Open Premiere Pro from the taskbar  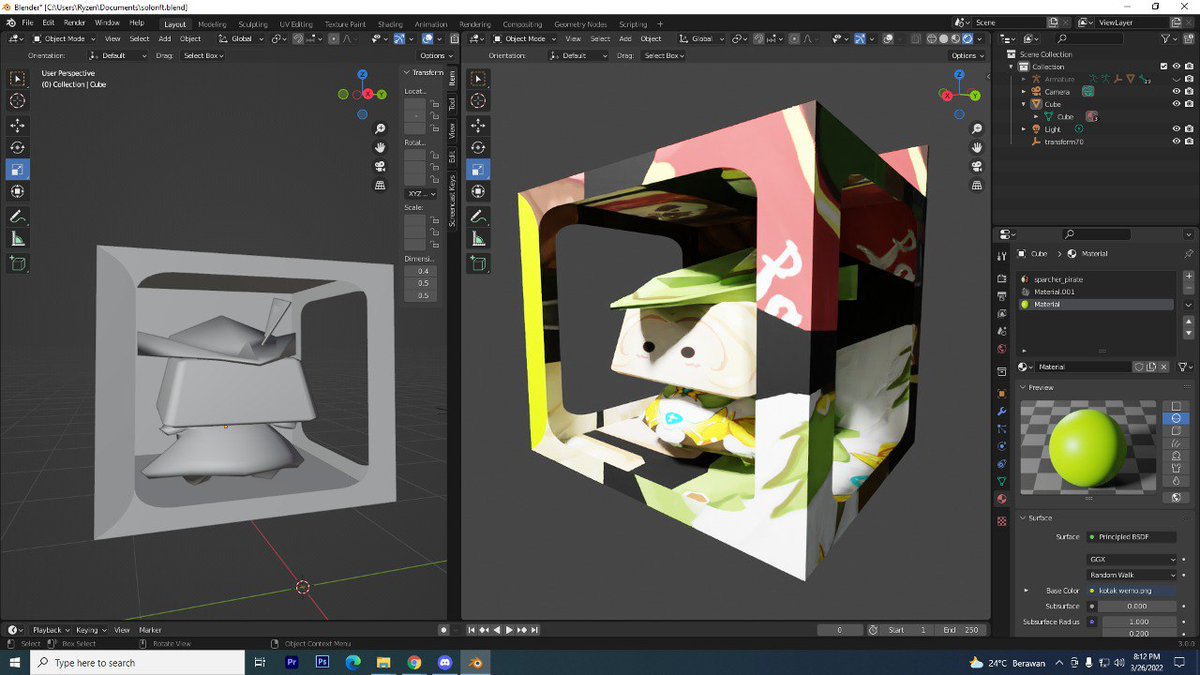pos(292,662)
